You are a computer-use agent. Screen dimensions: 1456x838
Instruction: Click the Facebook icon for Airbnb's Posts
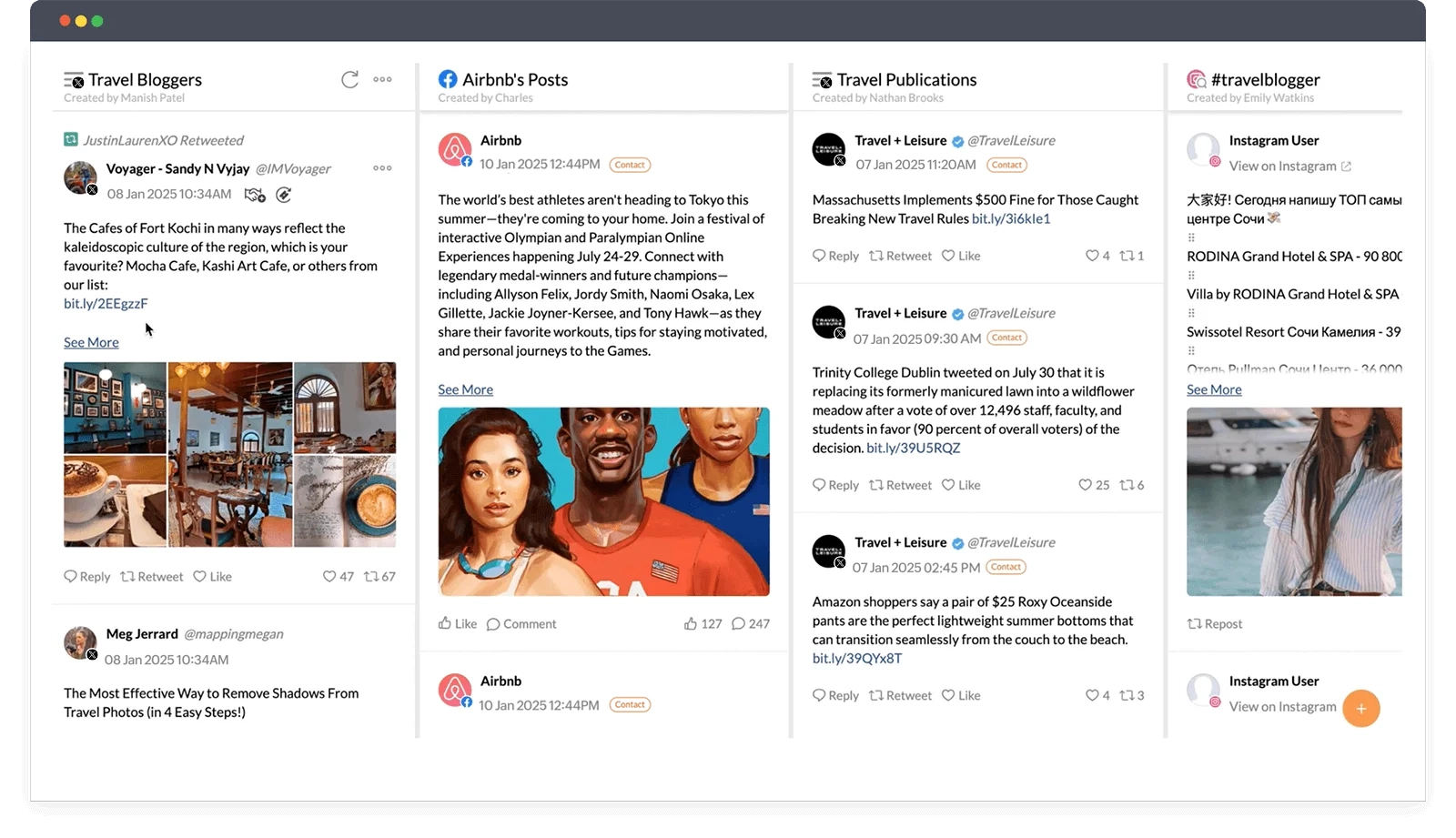448,80
